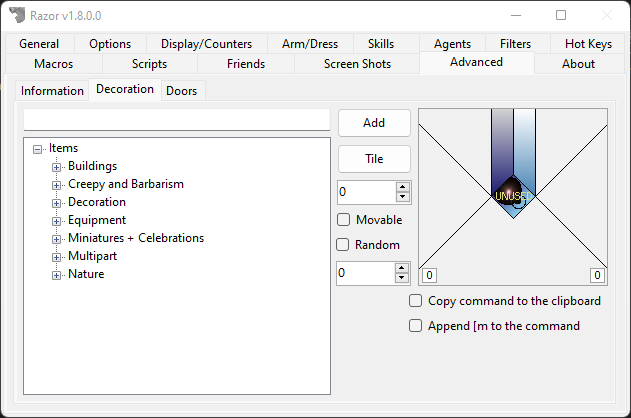The width and height of the screenshot is (631, 418).
Task: Click the UNUSED item preview image
Action: point(513,197)
